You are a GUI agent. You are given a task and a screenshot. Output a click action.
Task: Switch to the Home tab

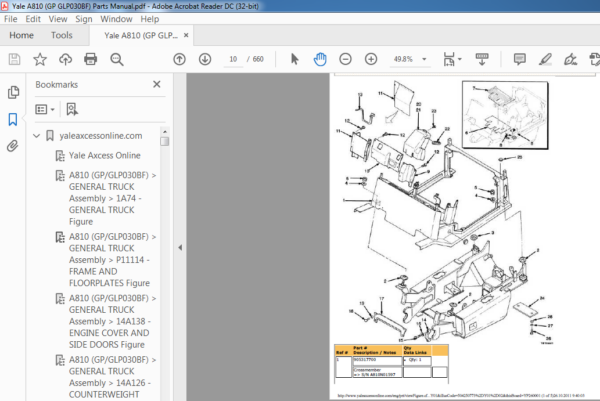(x=21, y=35)
